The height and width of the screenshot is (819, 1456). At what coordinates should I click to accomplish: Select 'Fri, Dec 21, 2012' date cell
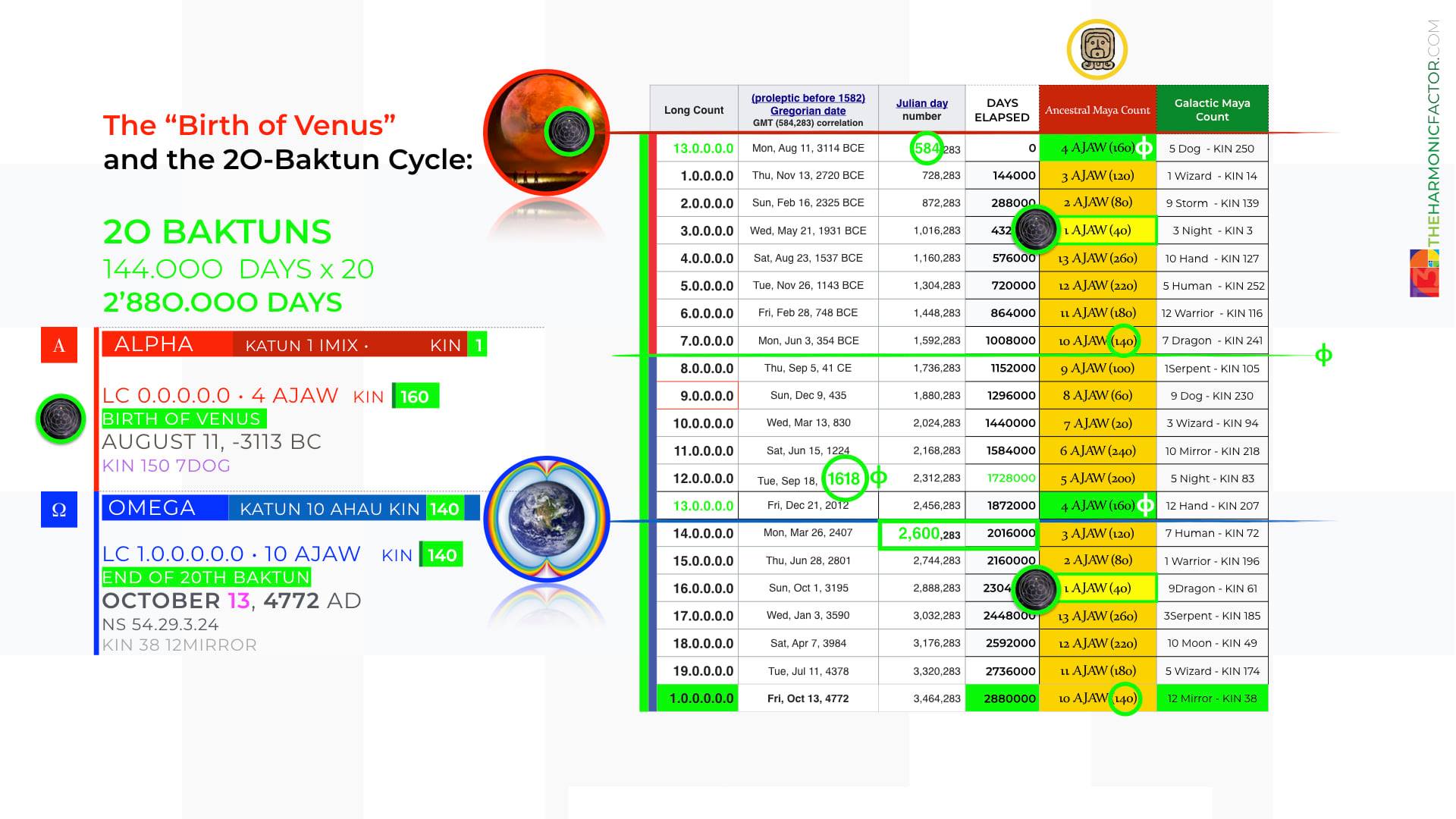(x=808, y=505)
